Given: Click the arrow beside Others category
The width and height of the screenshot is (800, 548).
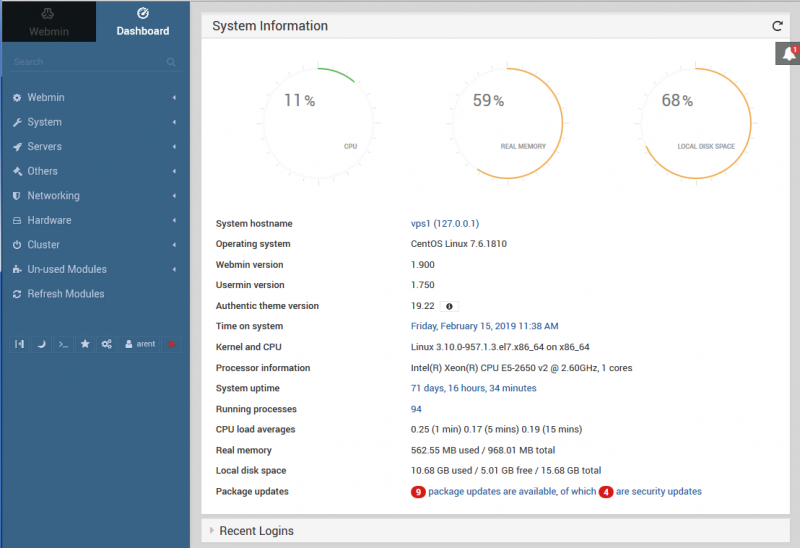Looking at the screenshot, I should click(174, 171).
